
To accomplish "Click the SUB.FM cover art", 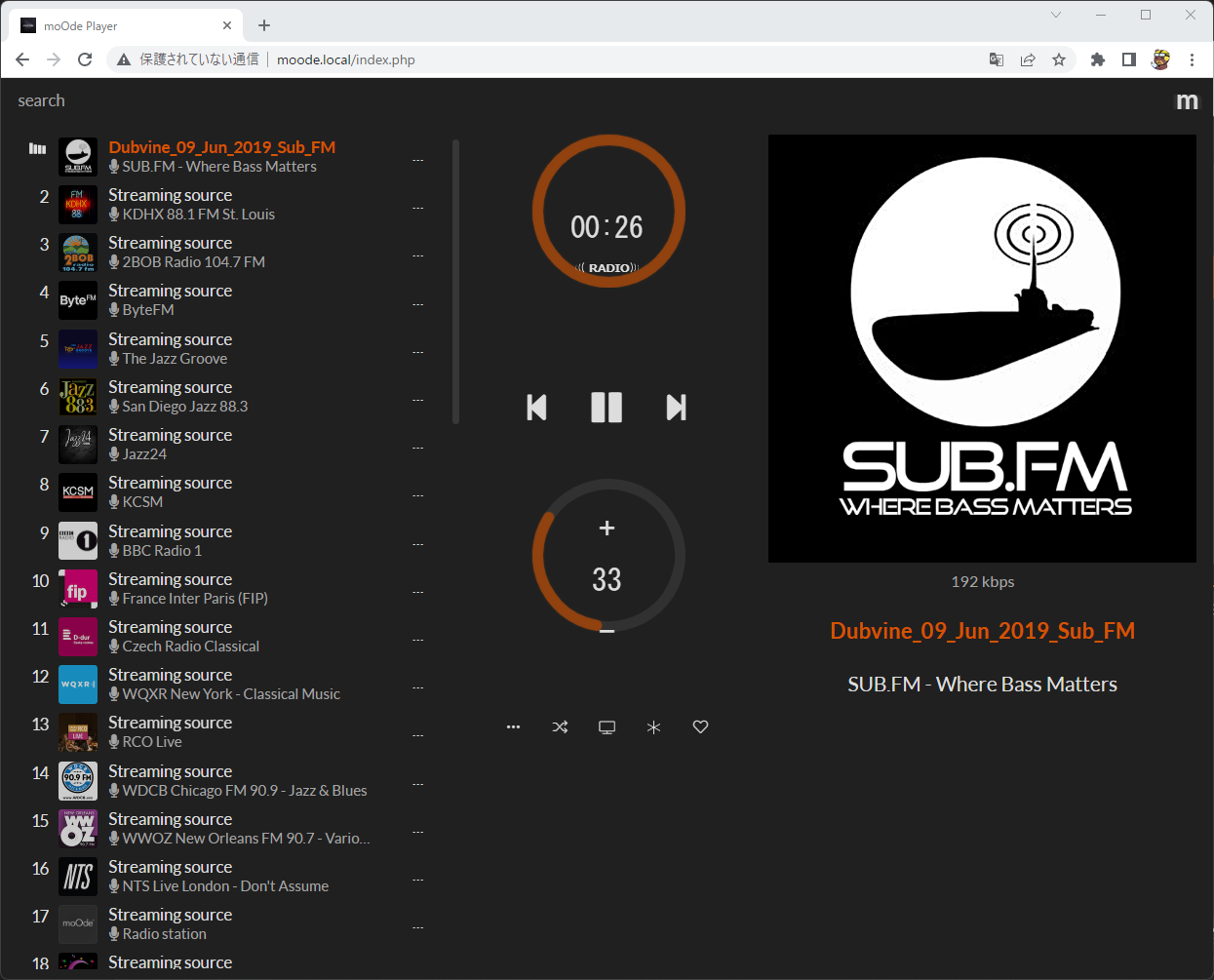I will (982, 348).
